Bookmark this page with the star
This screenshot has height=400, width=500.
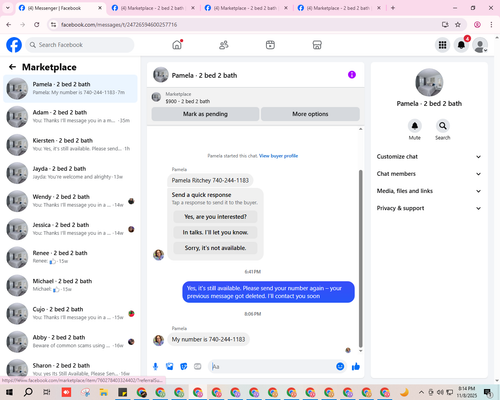point(458,25)
